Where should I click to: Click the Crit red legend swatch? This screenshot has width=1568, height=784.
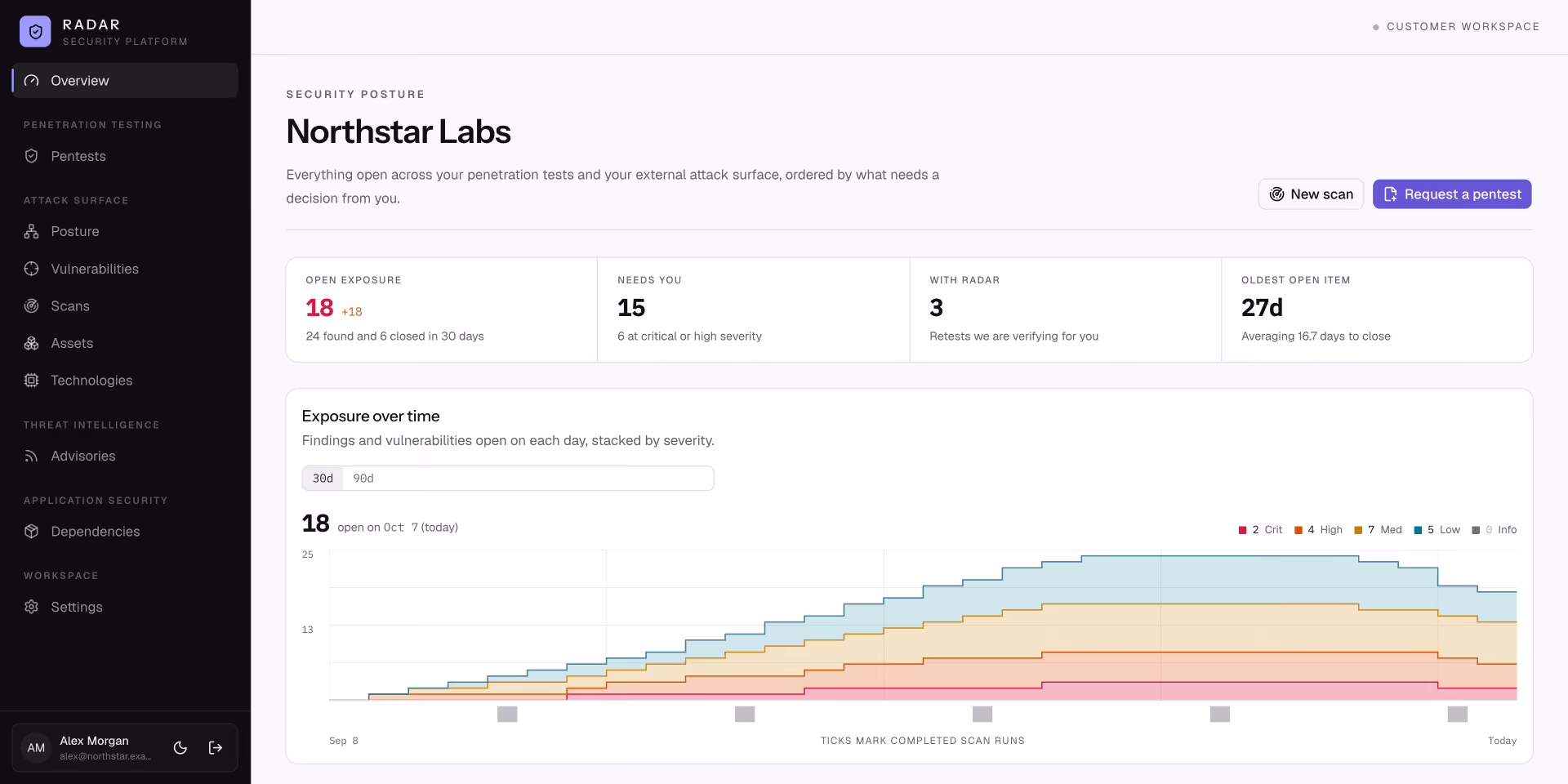pos(1243,530)
